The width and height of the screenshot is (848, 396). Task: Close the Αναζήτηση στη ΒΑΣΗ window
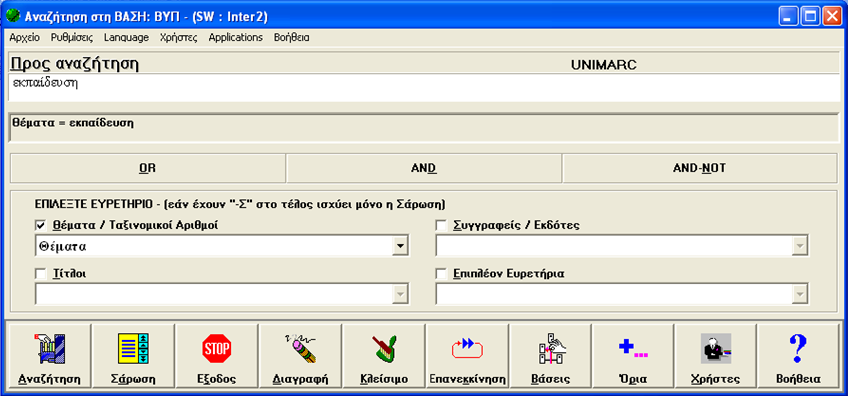point(831,17)
